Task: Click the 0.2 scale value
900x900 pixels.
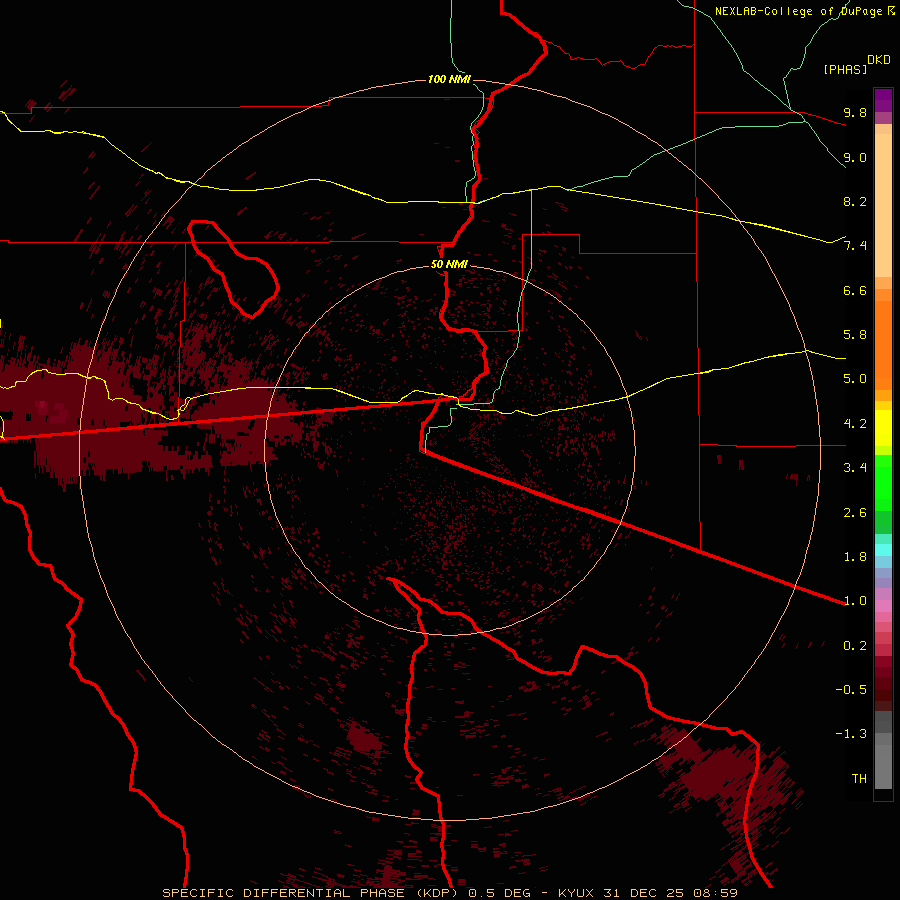Action: 855,646
